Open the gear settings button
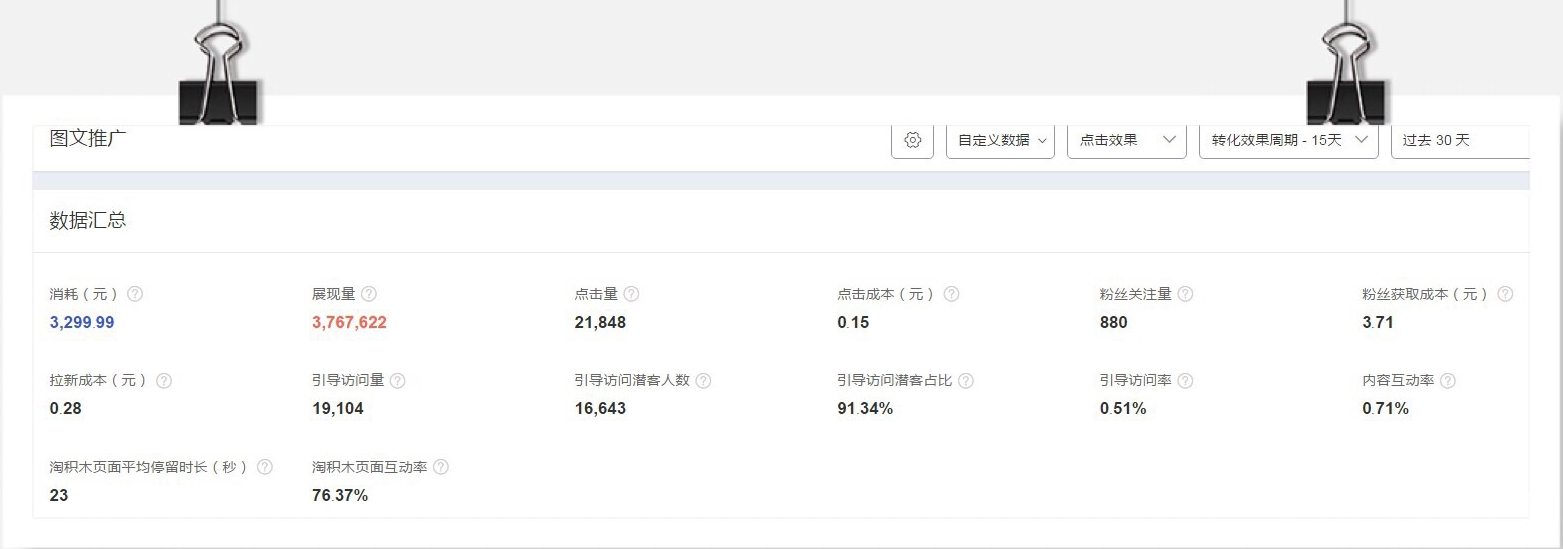 (x=912, y=140)
